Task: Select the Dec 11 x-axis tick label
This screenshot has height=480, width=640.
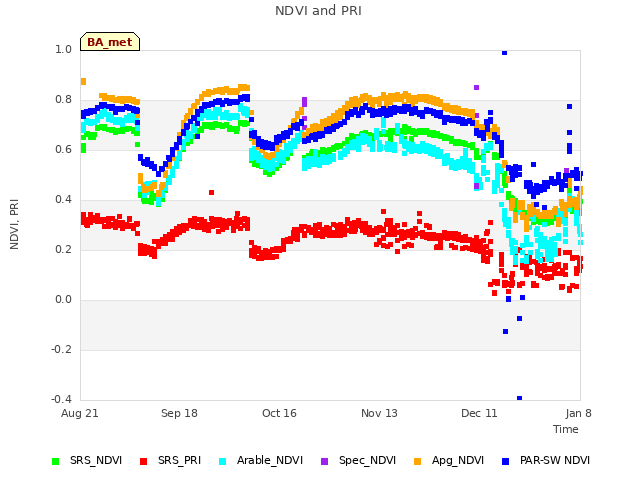Action: pyautogui.click(x=479, y=413)
